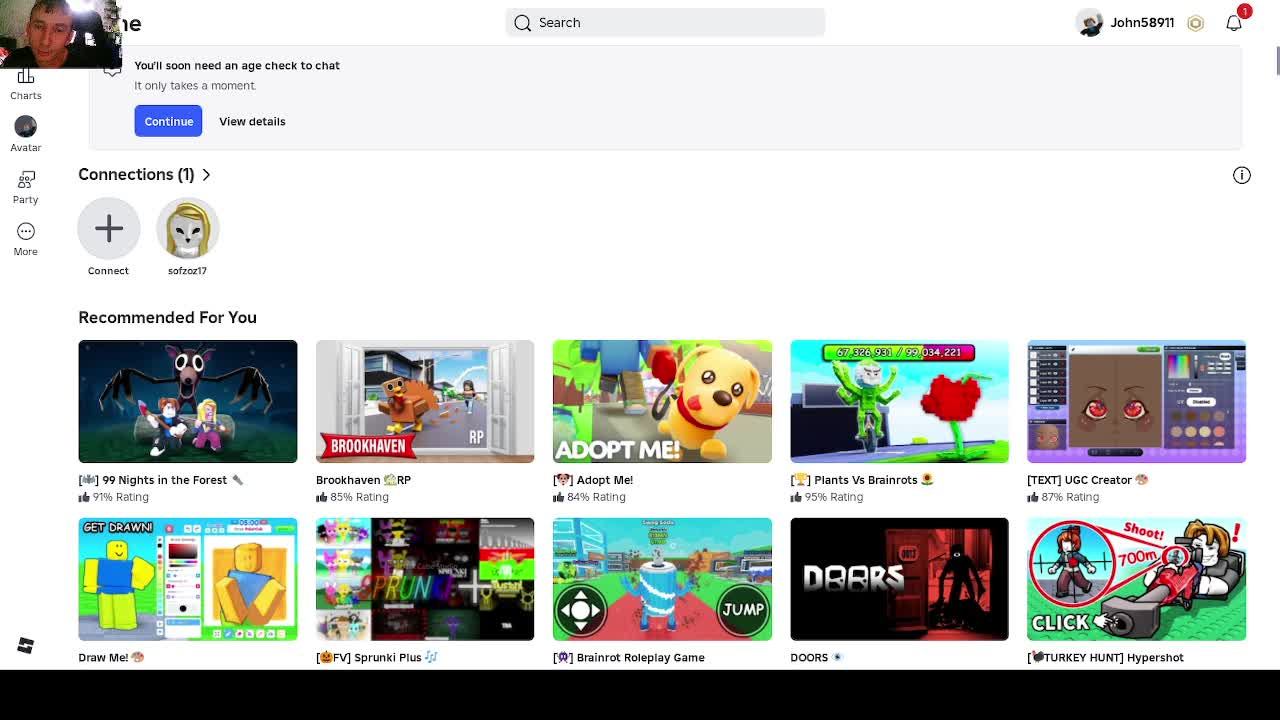The image size is (1280, 720).
Task: Click the Plants Vs Brainrots title
Action: (x=862, y=480)
